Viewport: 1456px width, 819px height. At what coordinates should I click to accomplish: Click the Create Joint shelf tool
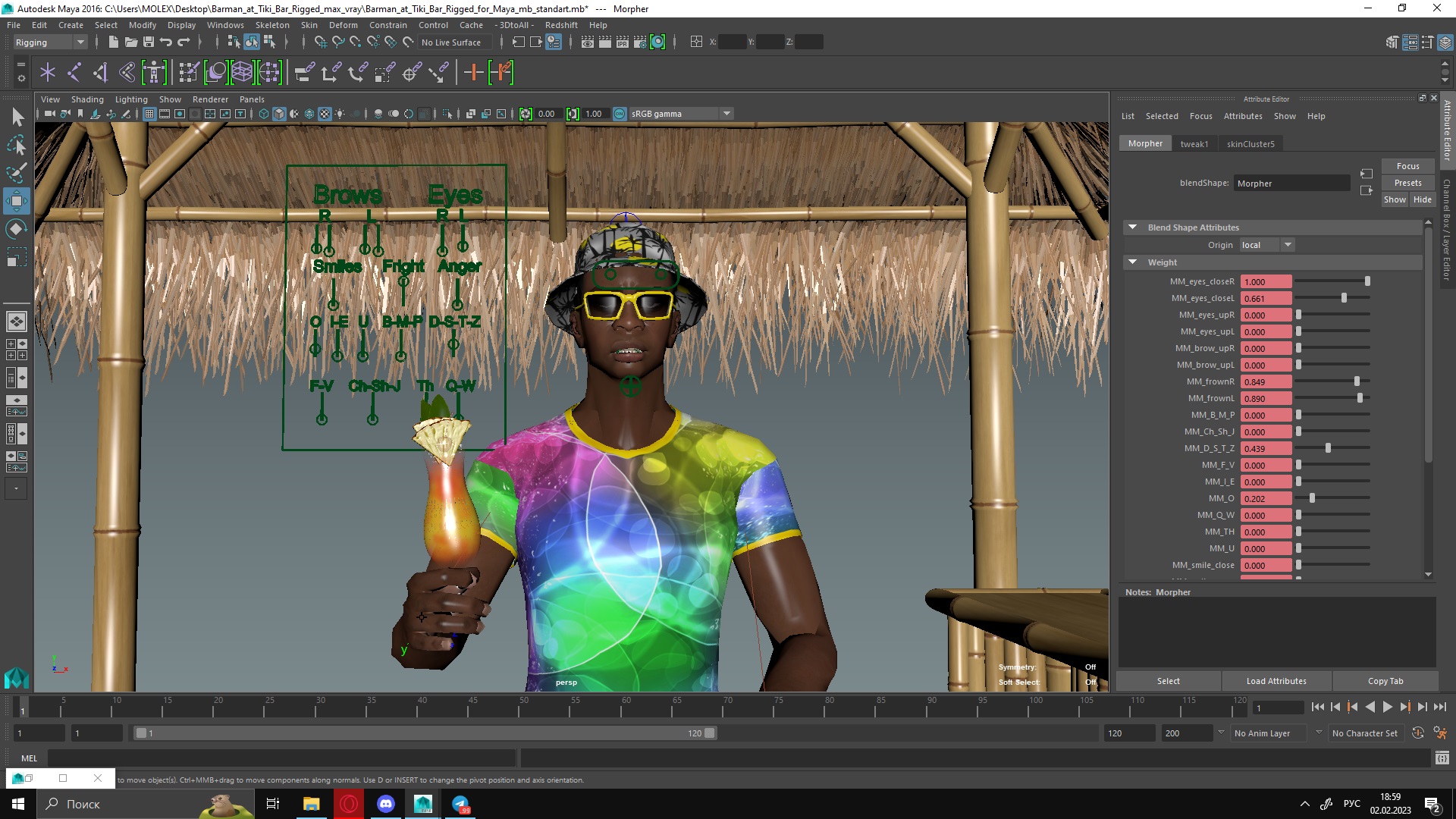[x=74, y=73]
